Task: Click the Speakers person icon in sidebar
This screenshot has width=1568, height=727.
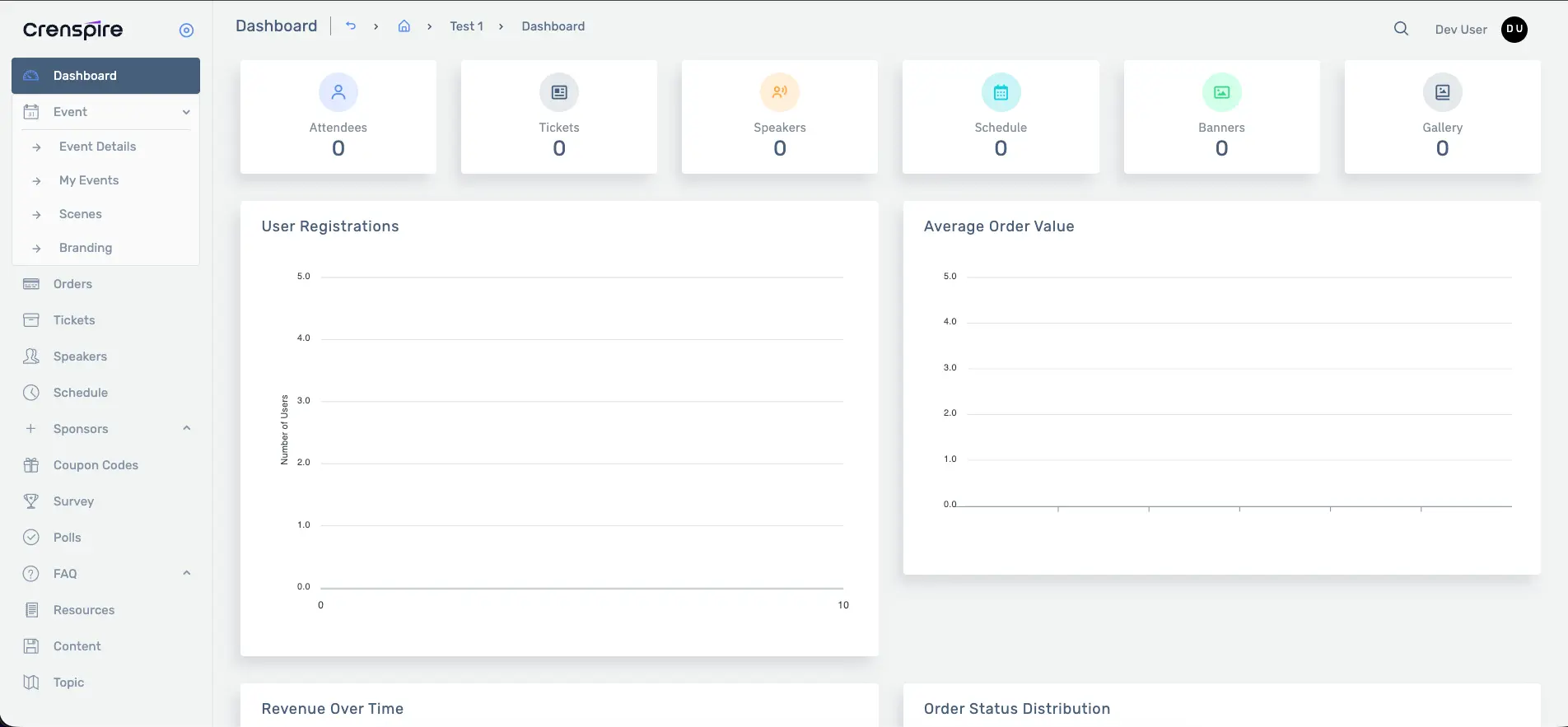Action: click(31, 357)
